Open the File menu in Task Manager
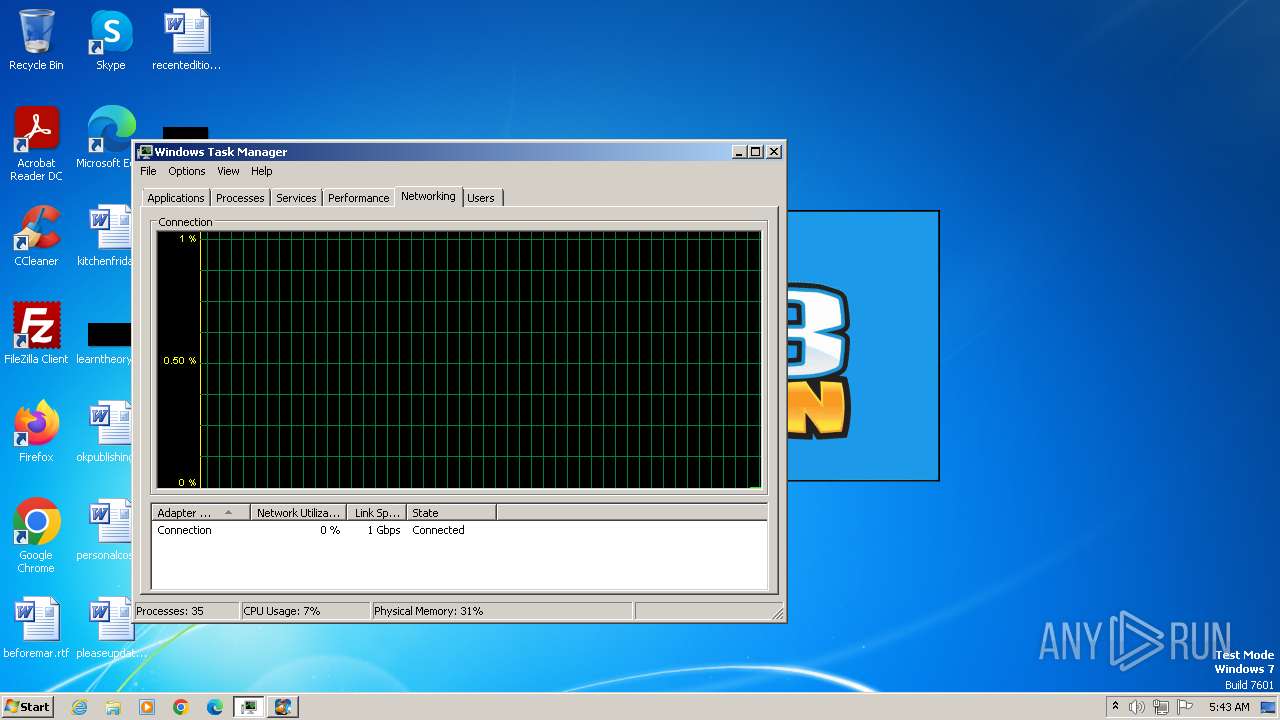This screenshot has width=1280, height=720. pyautogui.click(x=148, y=171)
